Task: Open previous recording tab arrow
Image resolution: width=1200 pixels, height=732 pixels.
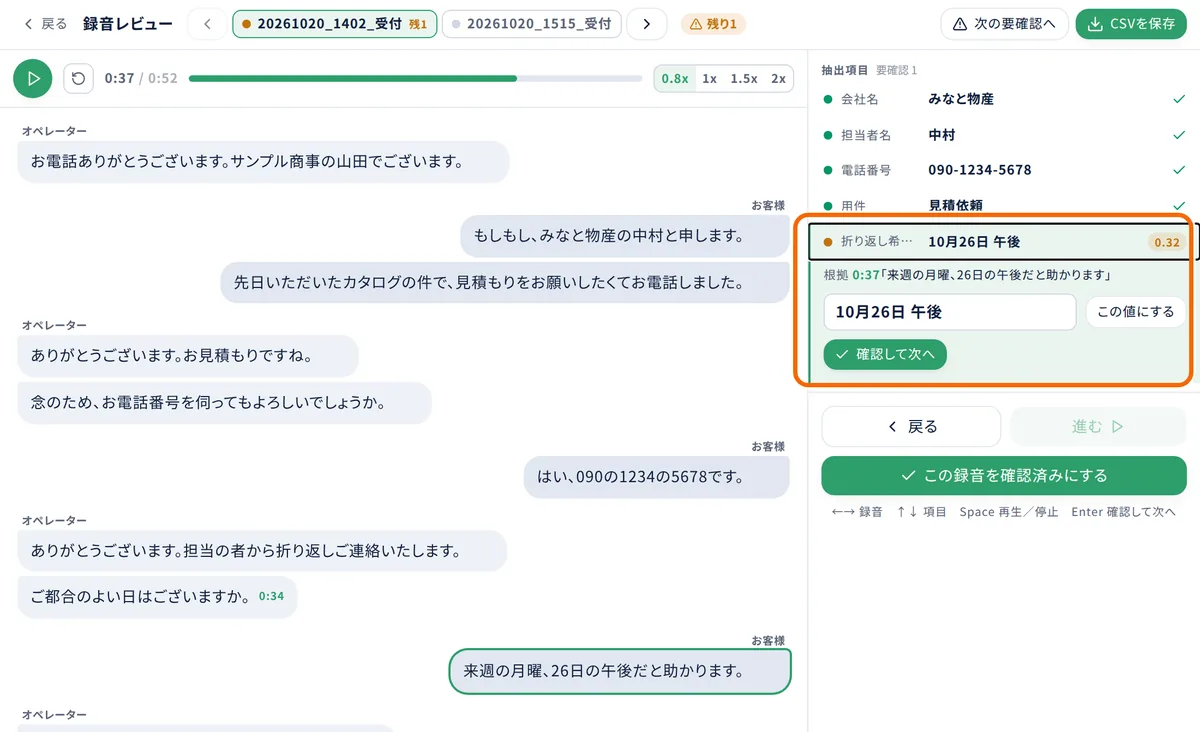Action: coord(207,24)
